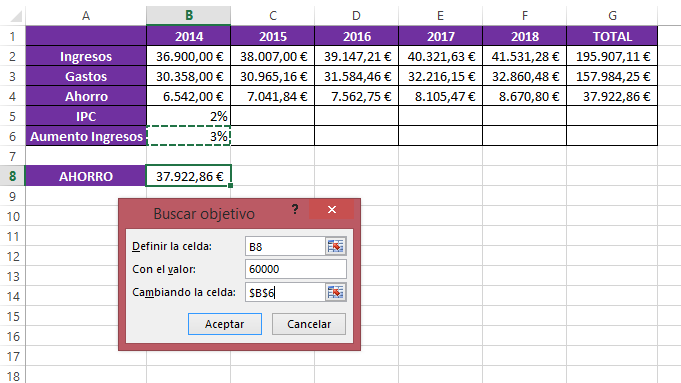Screen dimensions: 681x383
Task: Select row 8 header
Action: tap(13, 176)
